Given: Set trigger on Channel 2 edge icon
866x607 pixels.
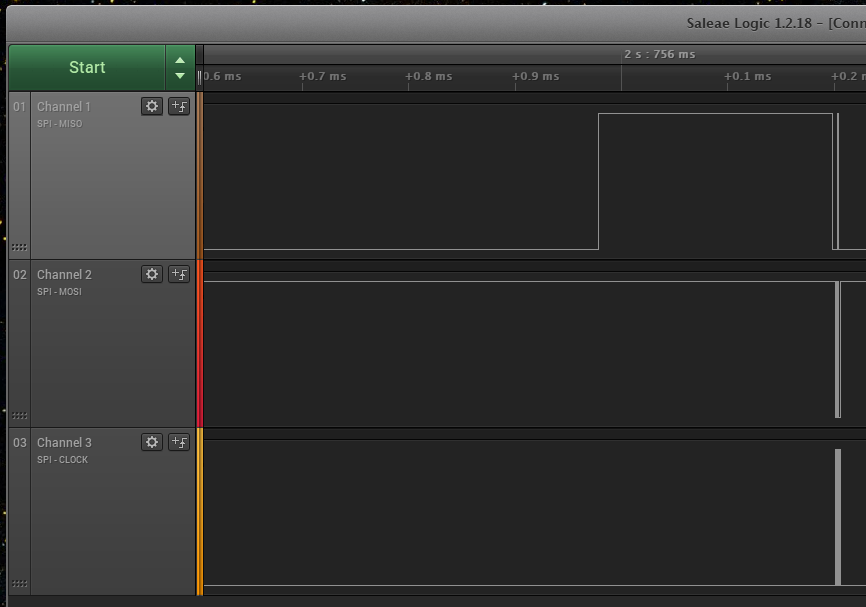Looking at the screenshot, I should pyautogui.click(x=179, y=274).
